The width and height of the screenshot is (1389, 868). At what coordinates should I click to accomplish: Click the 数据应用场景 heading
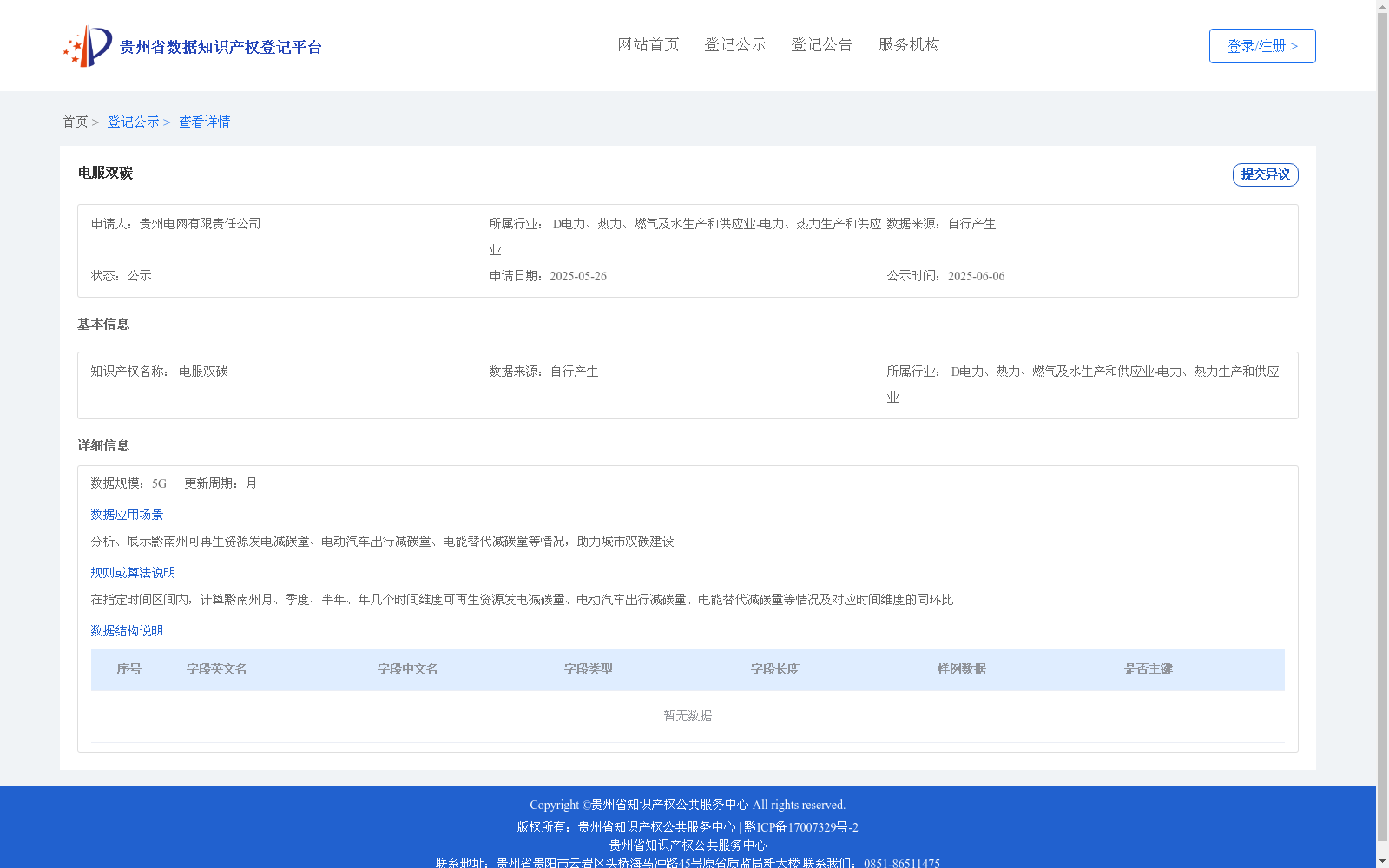127,515
